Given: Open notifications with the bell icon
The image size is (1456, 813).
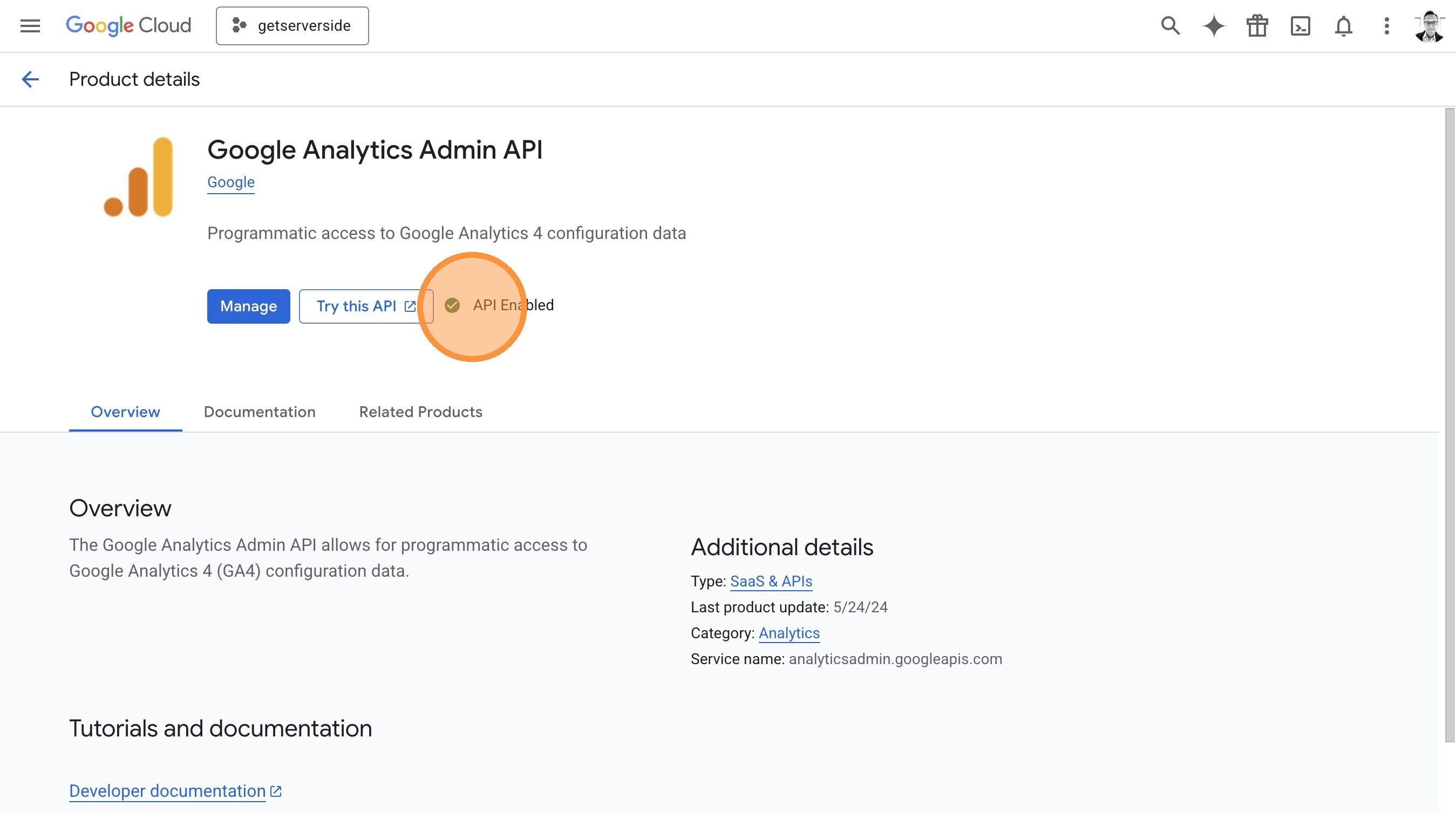Looking at the screenshot, I should pyautogui.click(x=1344, y=25).
